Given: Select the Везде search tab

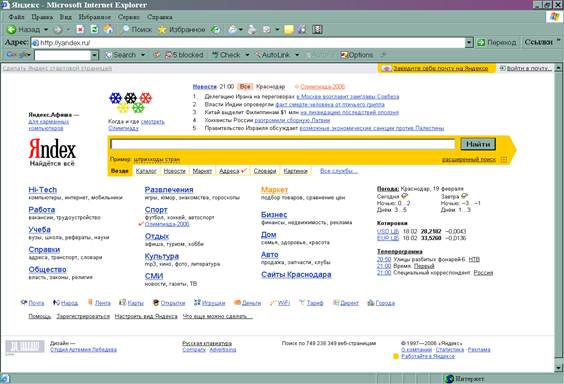Looking at the screenshot, I should pyautogui.click(x=119, y=171).
